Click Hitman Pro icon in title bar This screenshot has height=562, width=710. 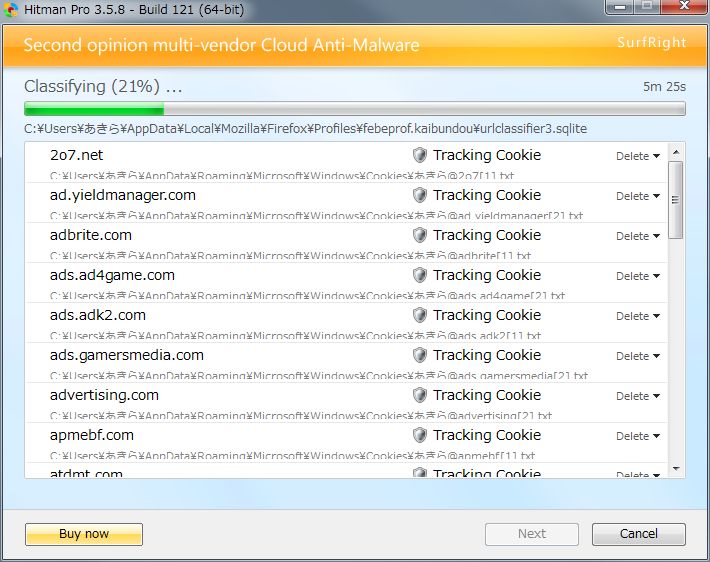coord(11,10)
